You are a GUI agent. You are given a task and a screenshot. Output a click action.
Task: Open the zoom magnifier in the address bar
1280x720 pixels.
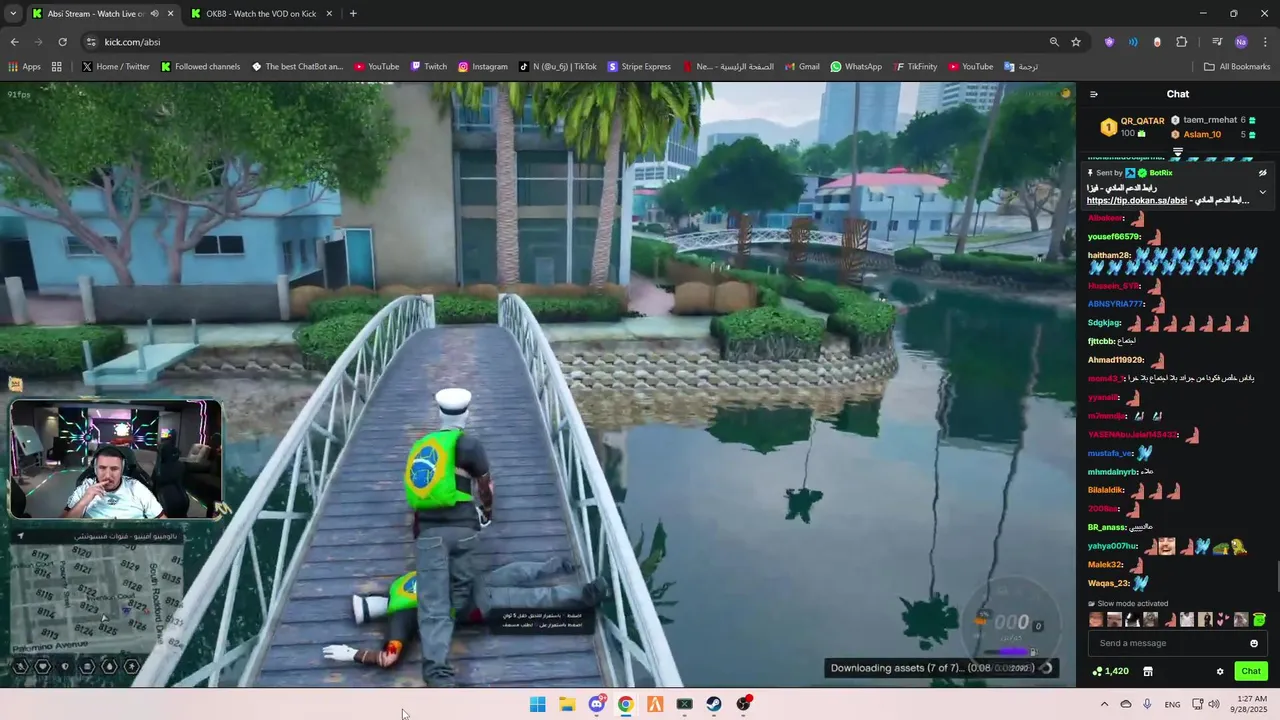[x=1054, y=42]
